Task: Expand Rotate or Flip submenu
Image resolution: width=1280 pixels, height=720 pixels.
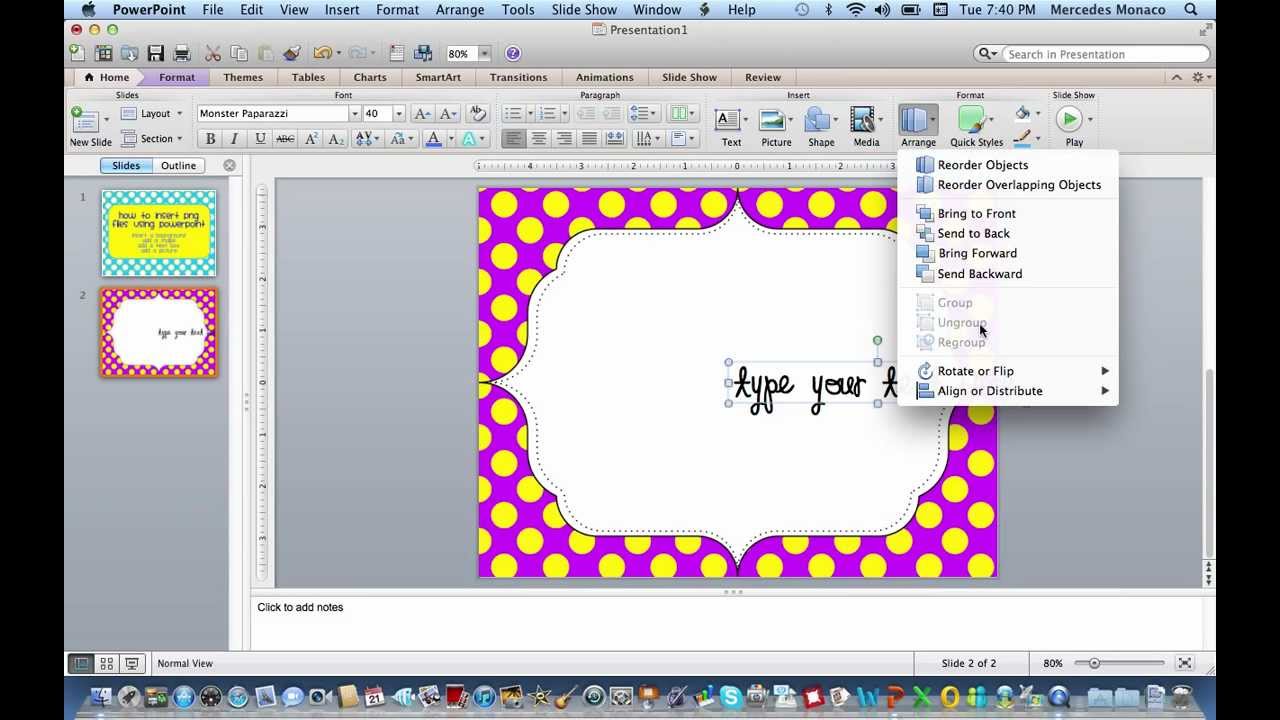Action: (1007, 371)
